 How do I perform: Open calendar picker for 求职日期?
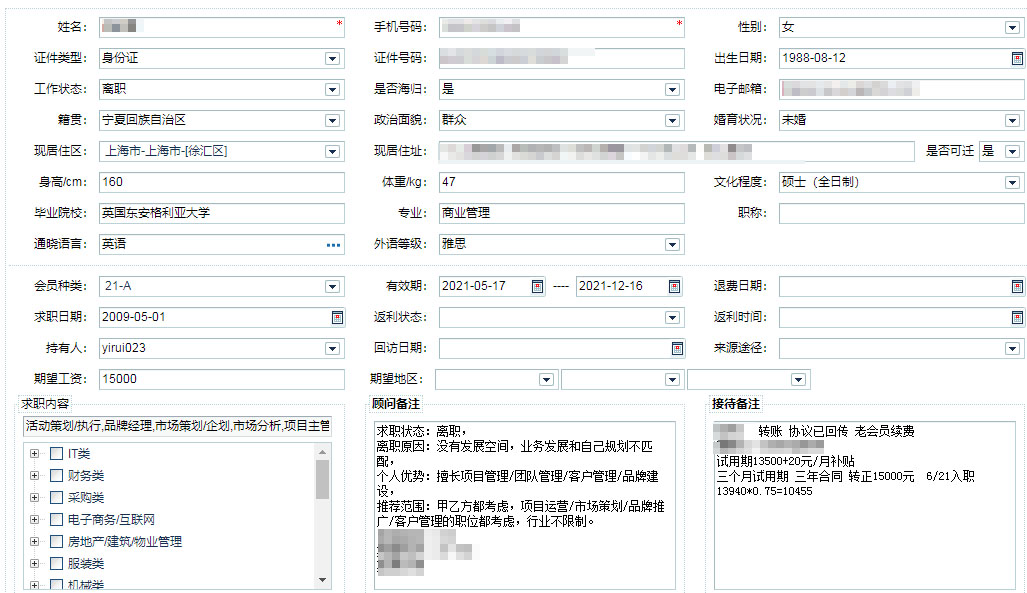coord(337,317)
